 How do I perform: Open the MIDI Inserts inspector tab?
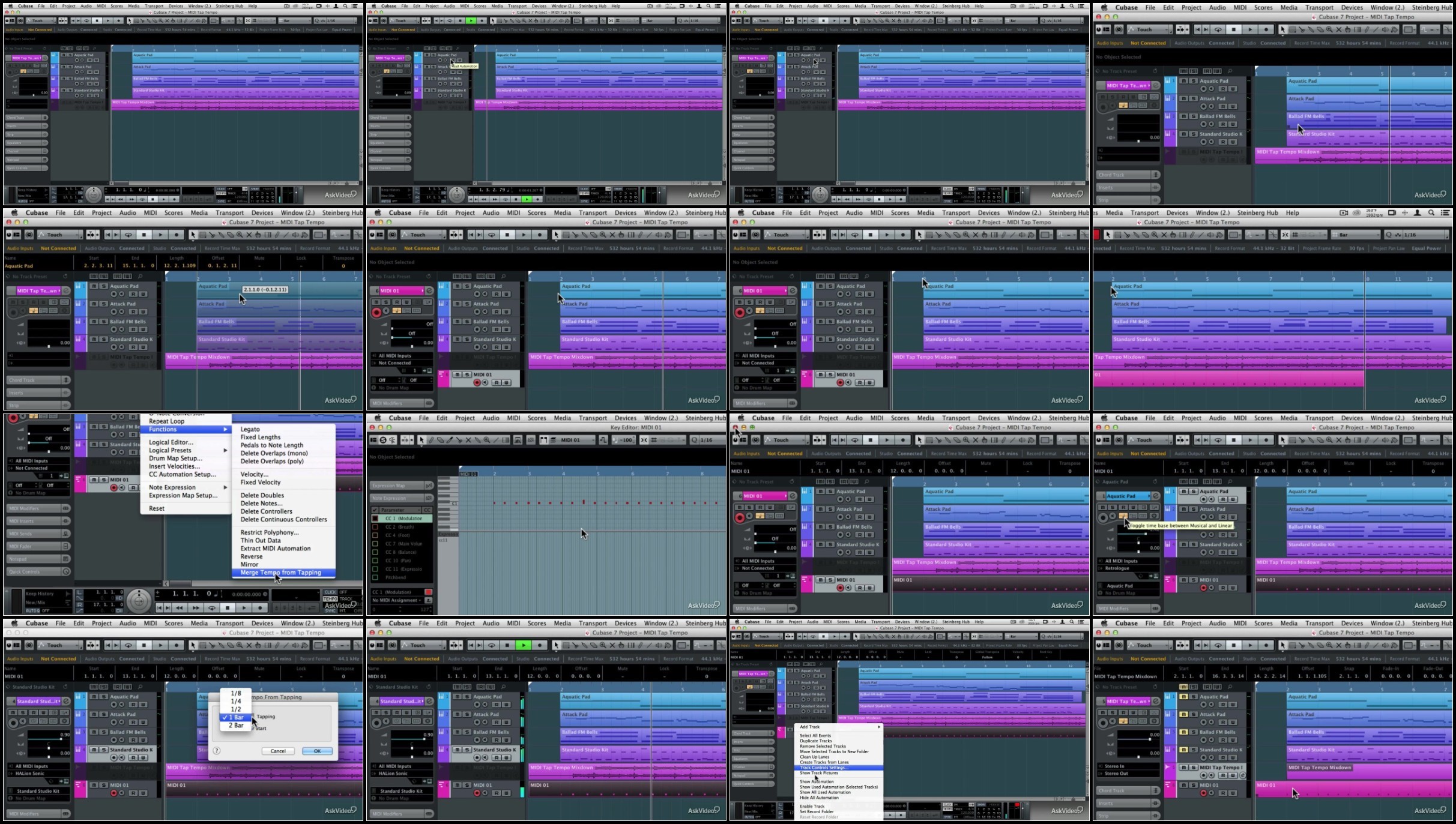click(x=34, y=521)
